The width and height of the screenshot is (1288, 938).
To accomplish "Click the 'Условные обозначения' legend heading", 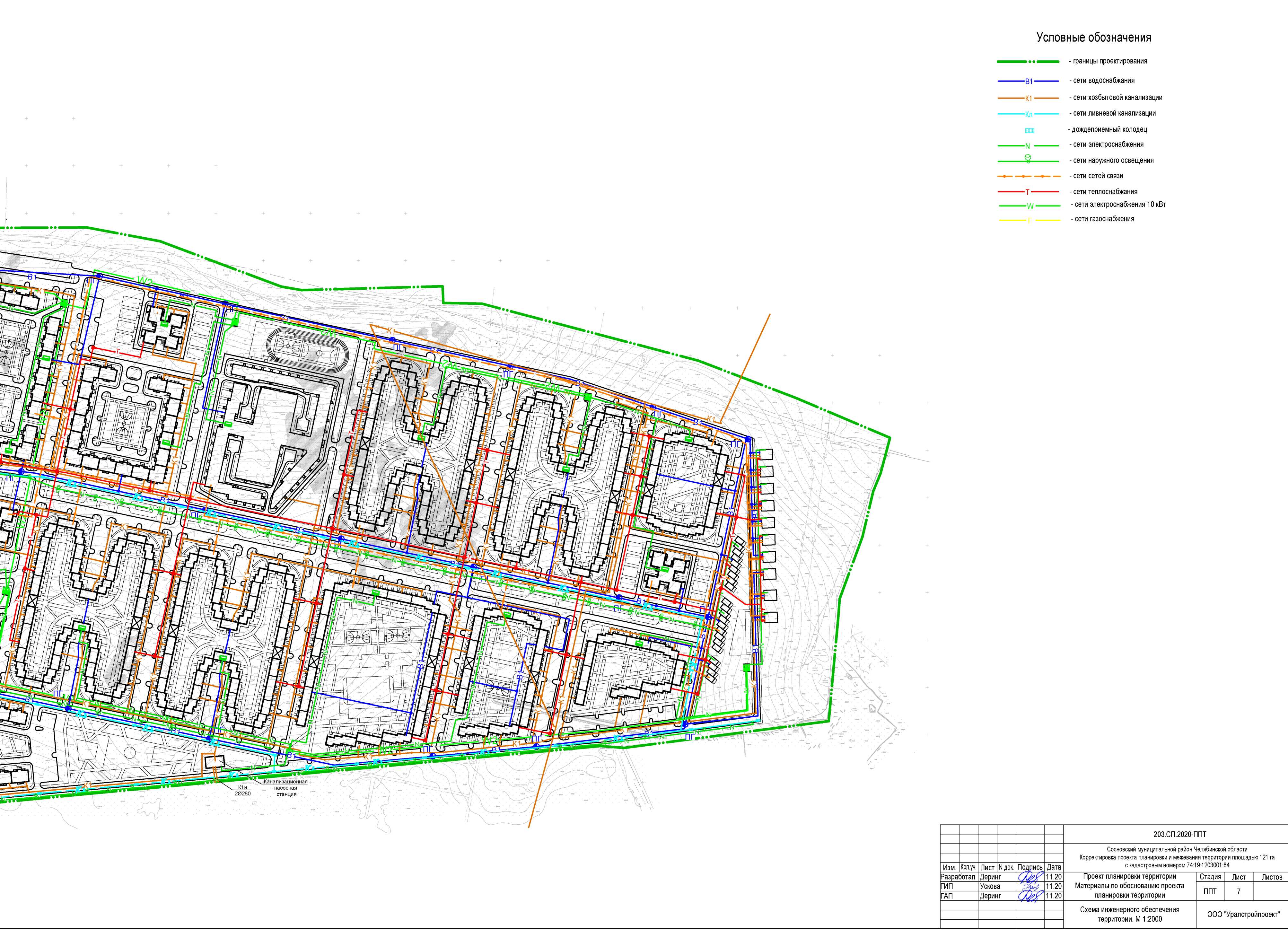I will pyautogui.click(x=1094, y=38).
